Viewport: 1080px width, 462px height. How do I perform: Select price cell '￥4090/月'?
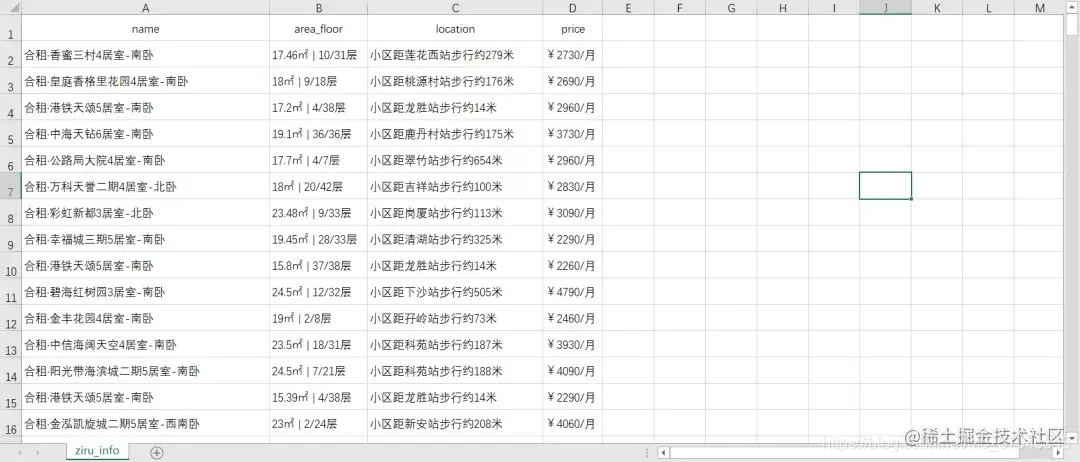(x=572, y=371)
